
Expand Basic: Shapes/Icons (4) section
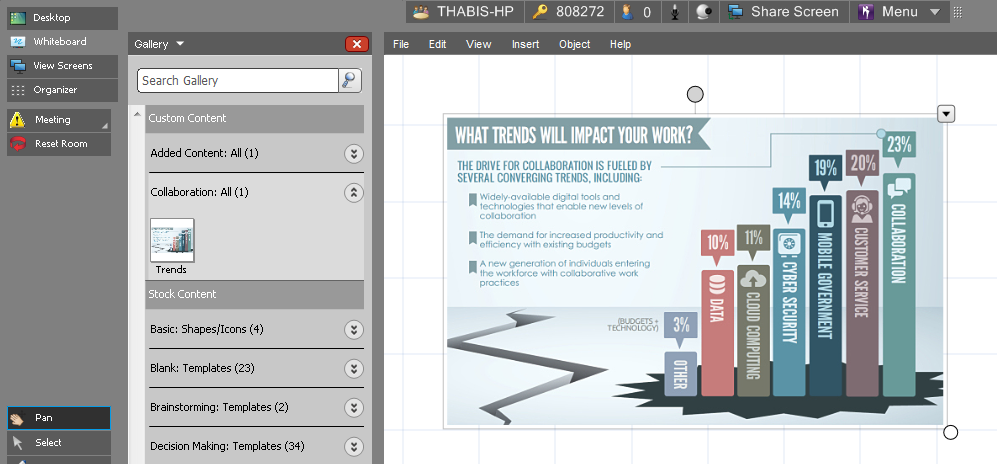tap(353, 329)
